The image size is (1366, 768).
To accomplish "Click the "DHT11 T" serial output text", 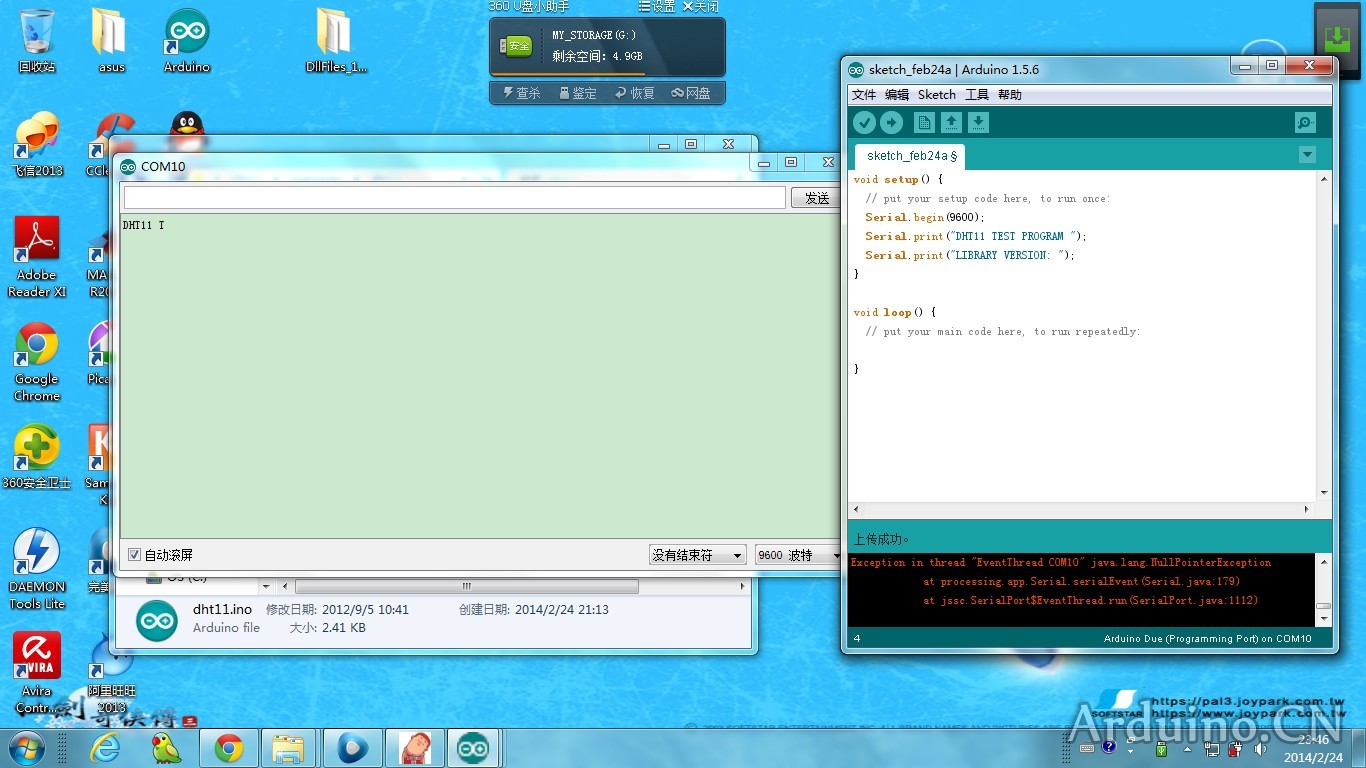I will pyautogui.click(x=143, y=226).
